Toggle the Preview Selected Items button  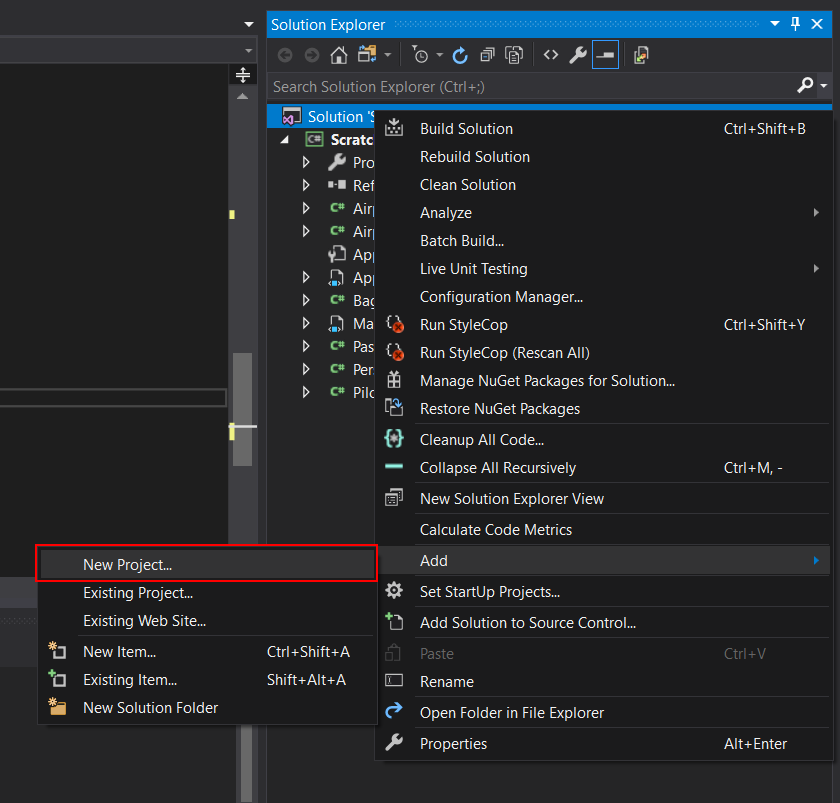[605, 55]
